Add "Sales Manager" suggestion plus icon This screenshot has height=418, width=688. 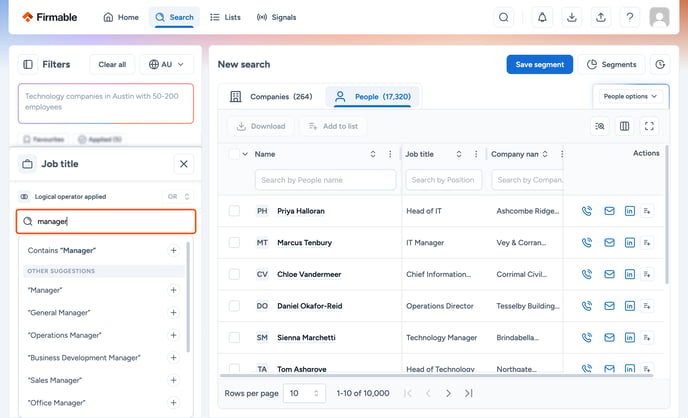[173, 380]
